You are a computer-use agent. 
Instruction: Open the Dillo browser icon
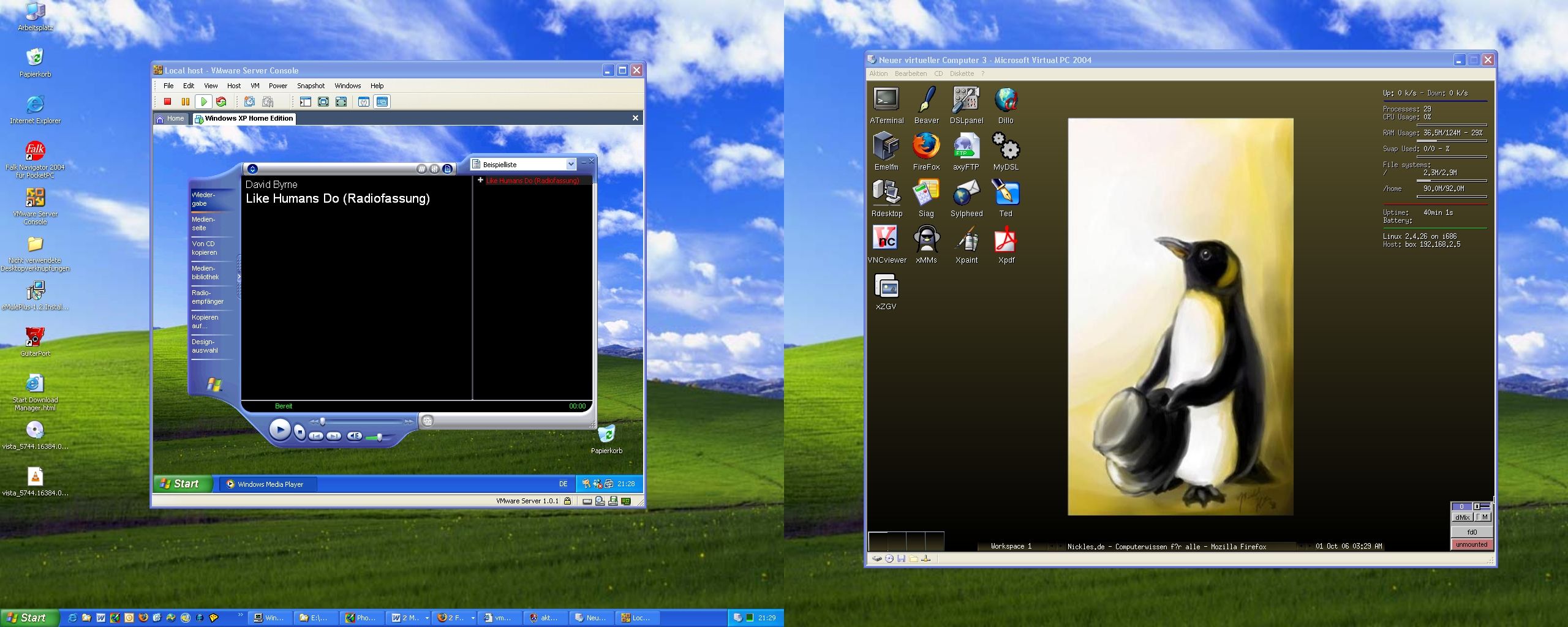(1006, 106)
